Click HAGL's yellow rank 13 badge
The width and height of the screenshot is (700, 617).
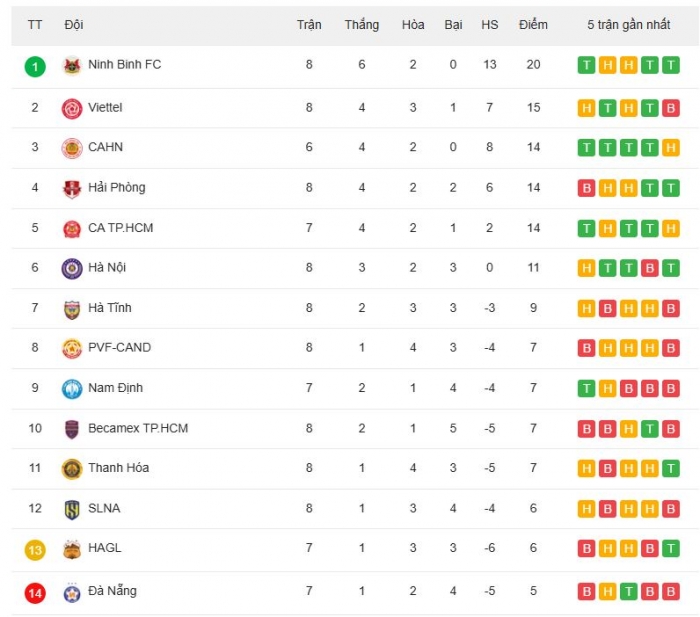pyautogui.click(x=35, y=549)
